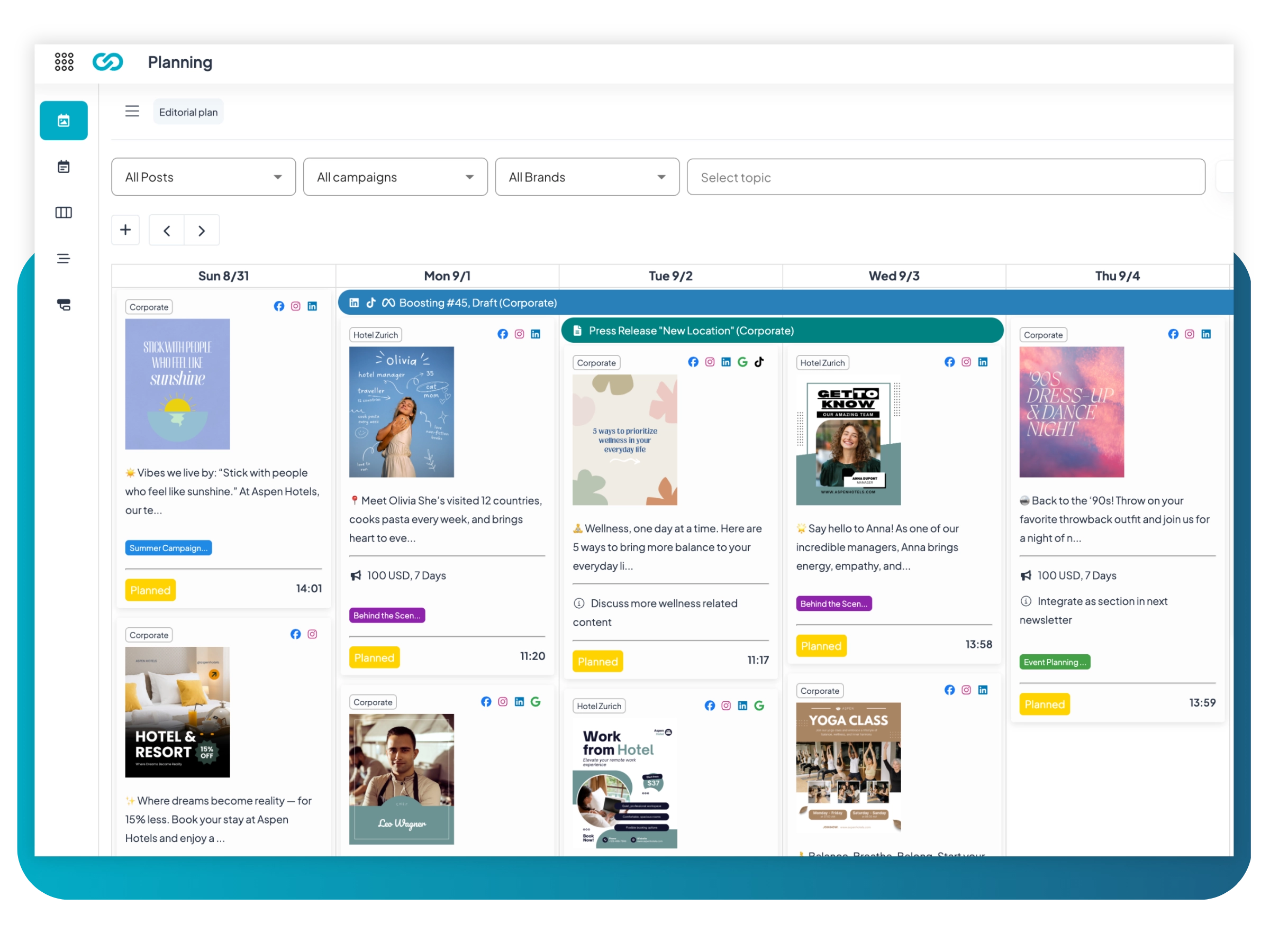Open the sunshine quote post thumbnail
Screen dimensions: 1270x952
click(177, 384)
